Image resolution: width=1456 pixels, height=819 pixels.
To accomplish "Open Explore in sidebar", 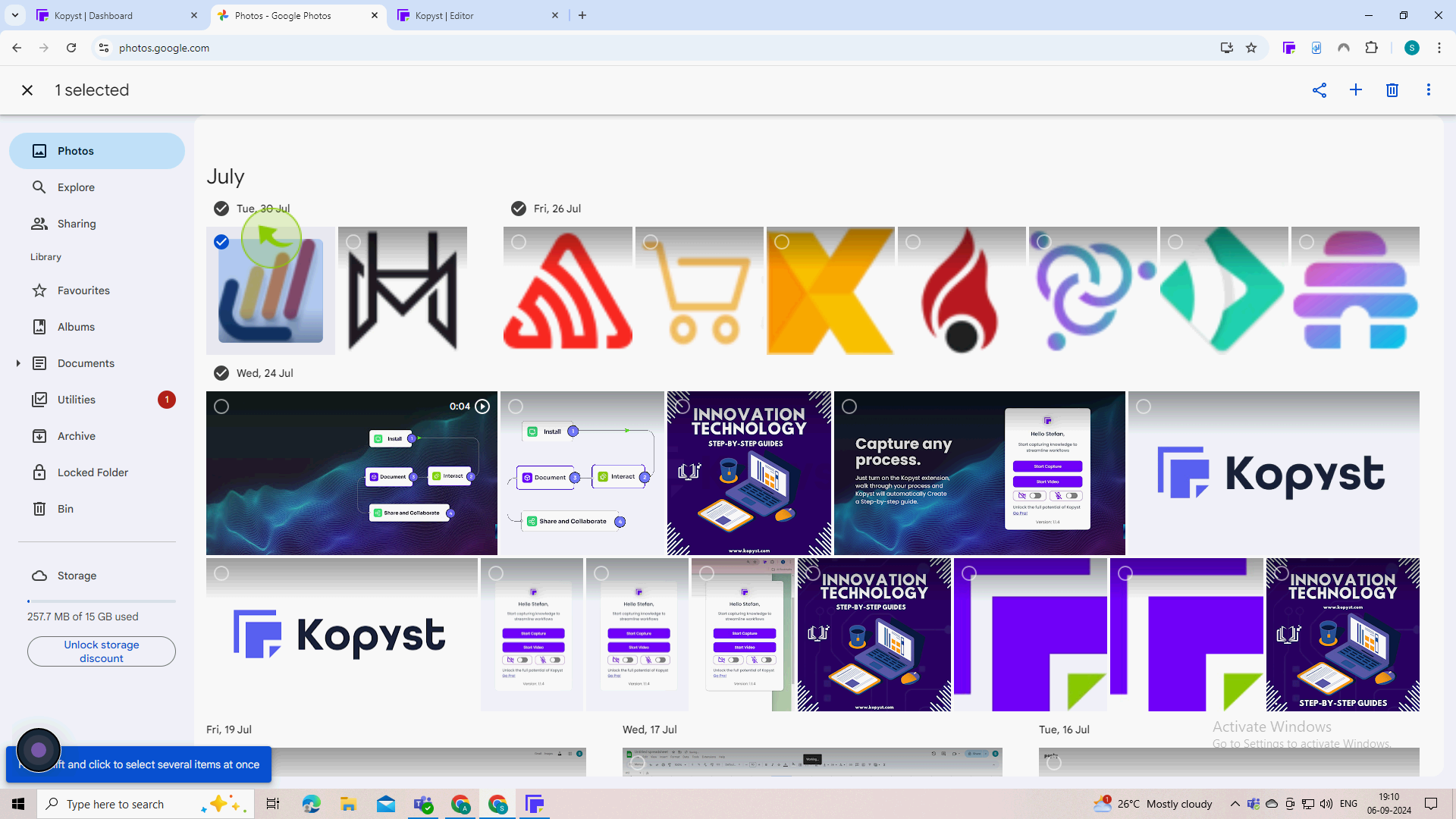I will (x=97, y=187).
